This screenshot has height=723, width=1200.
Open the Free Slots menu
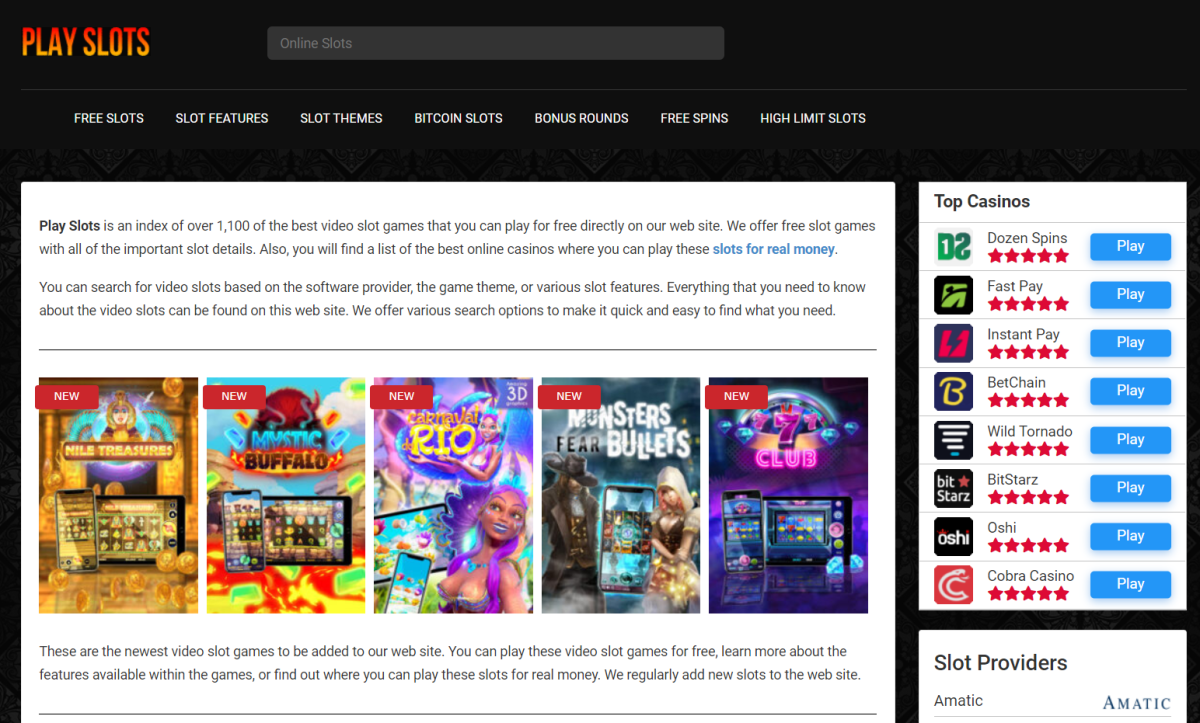(109, 118)
